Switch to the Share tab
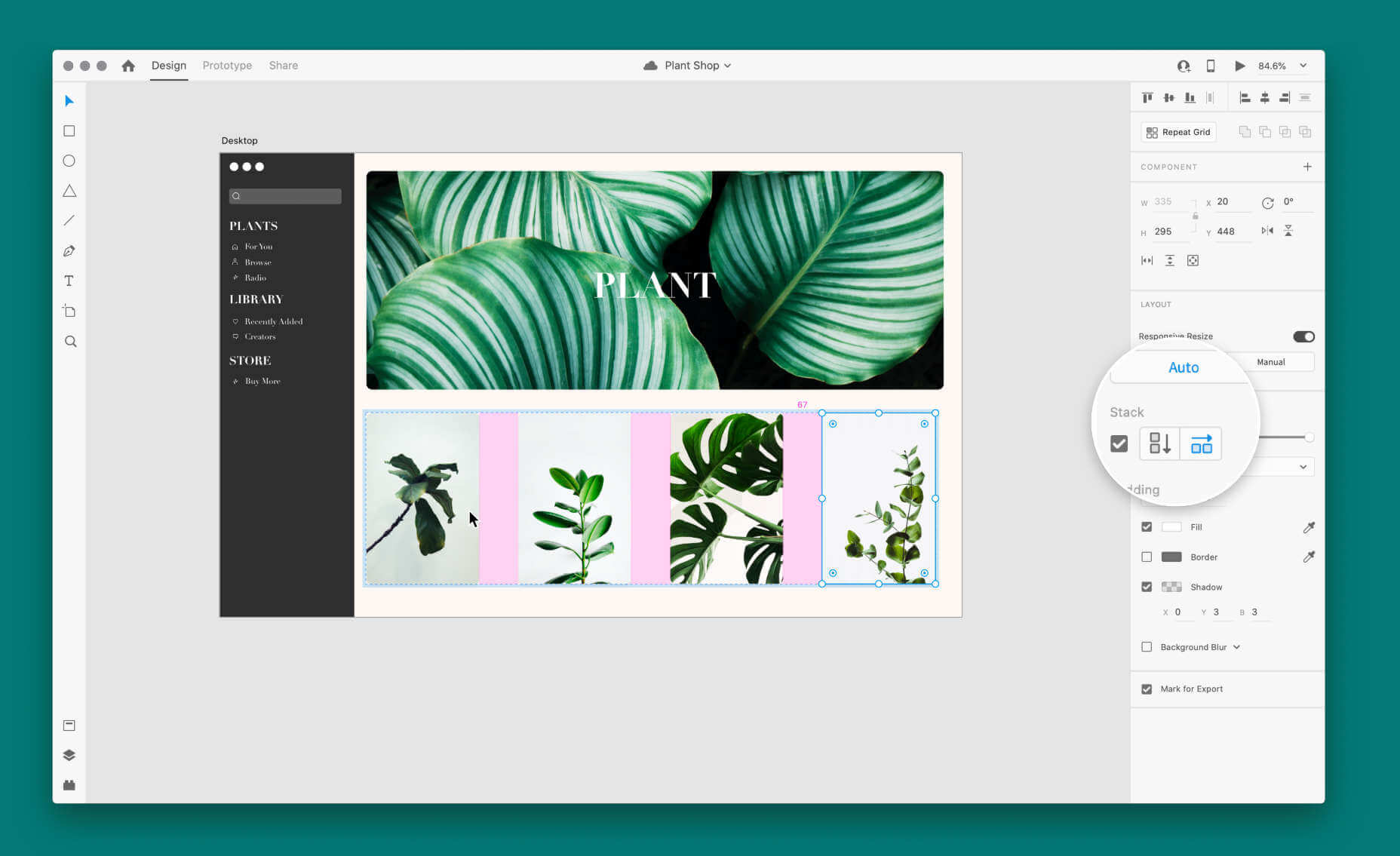This screenshot has width=1400, height=856. click(284, 66)
